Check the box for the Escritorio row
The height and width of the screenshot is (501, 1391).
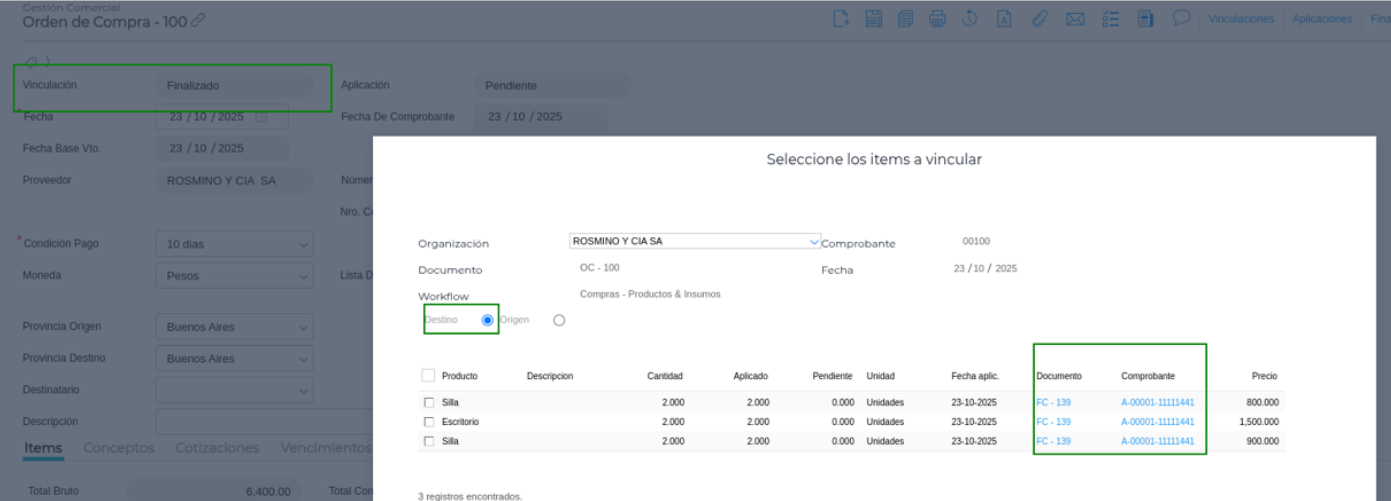click(429, 422)
